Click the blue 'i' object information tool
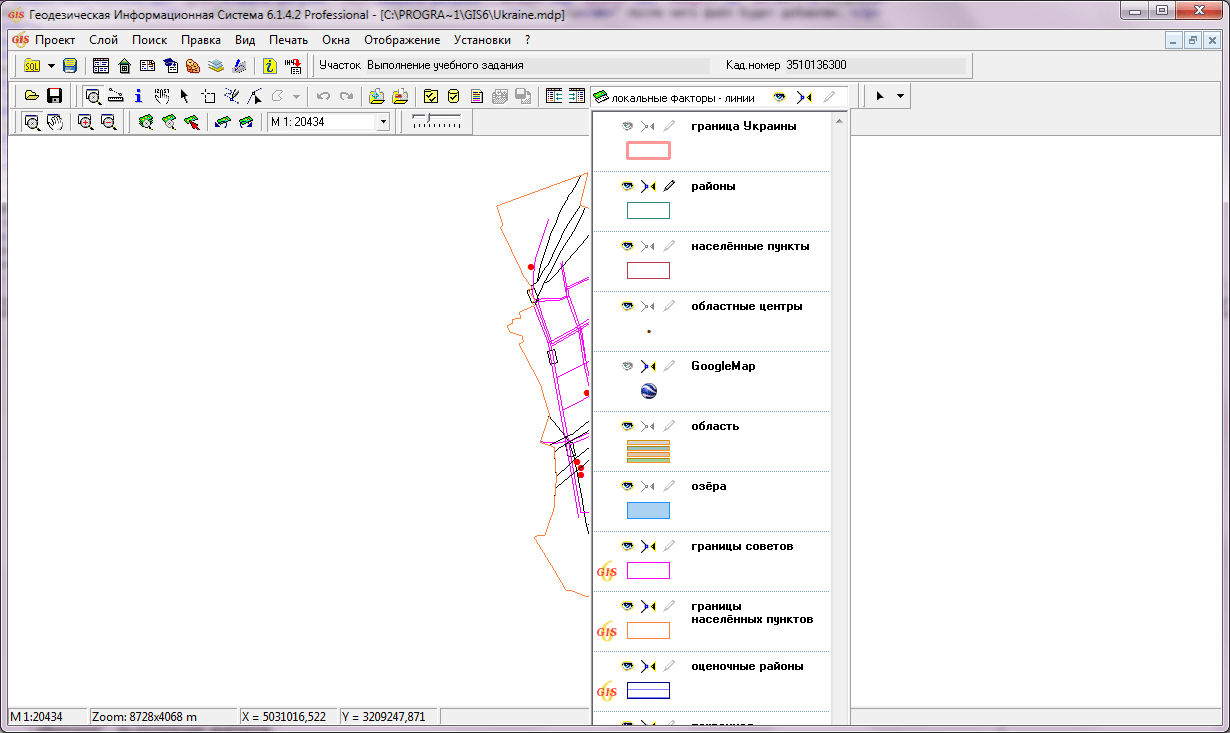This screenshot has width=1230, height=733. pos(138,96)
